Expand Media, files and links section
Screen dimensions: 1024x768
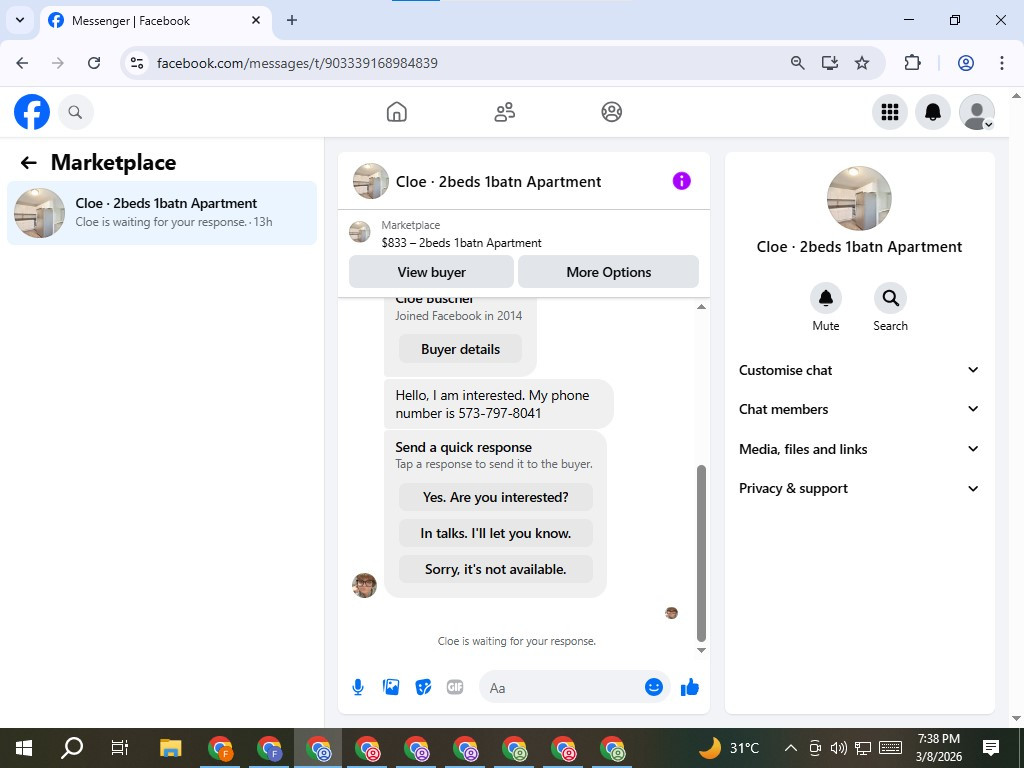(858, 449)
